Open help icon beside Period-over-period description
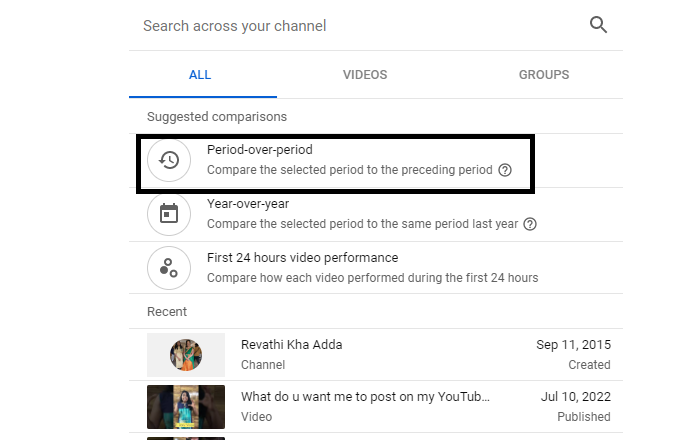Screen dimensions: 700x440 coord(505,170)
